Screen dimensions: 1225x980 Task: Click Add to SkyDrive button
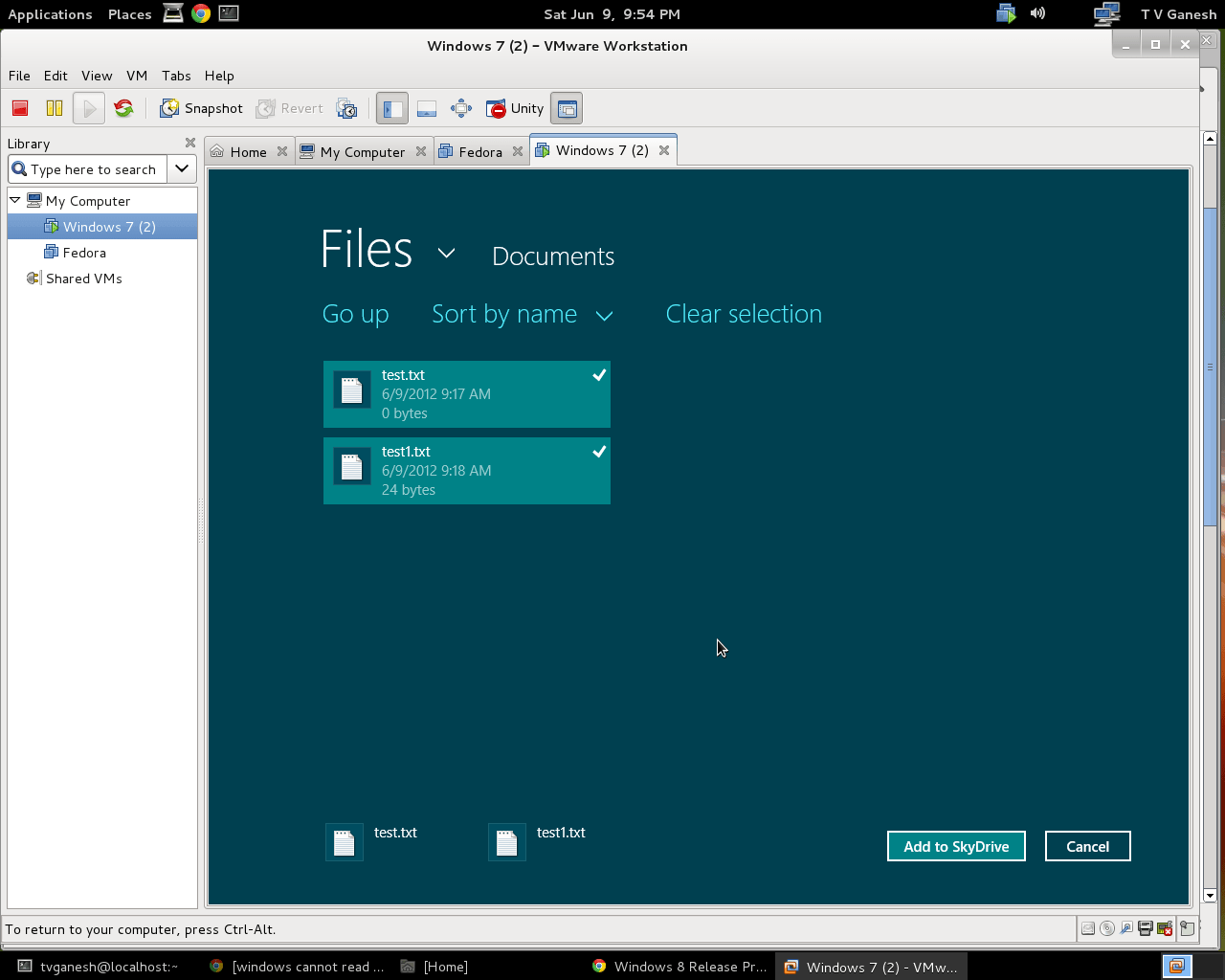click(956, 846)
